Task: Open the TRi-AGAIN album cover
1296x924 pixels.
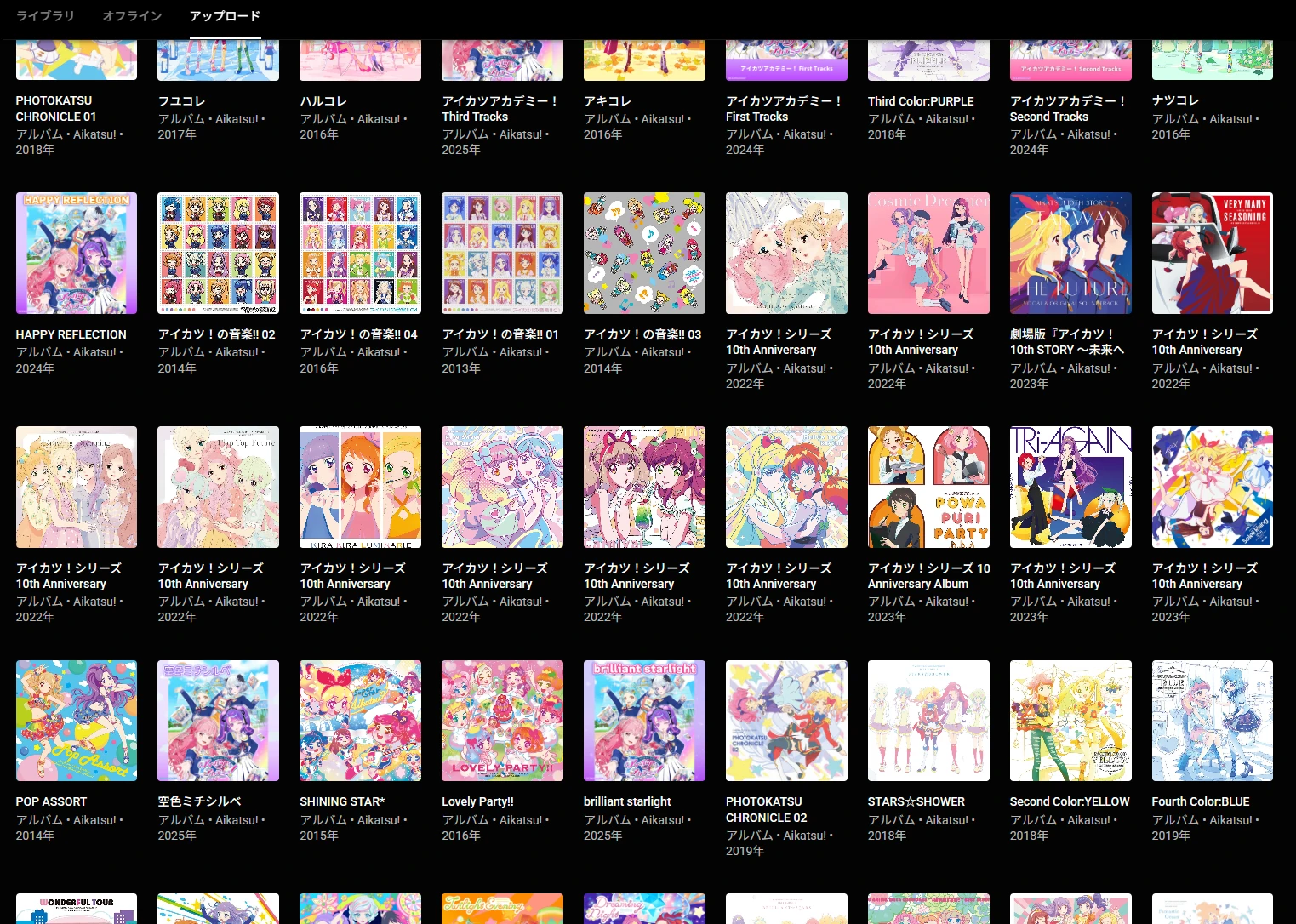Action: point(1070,487)
